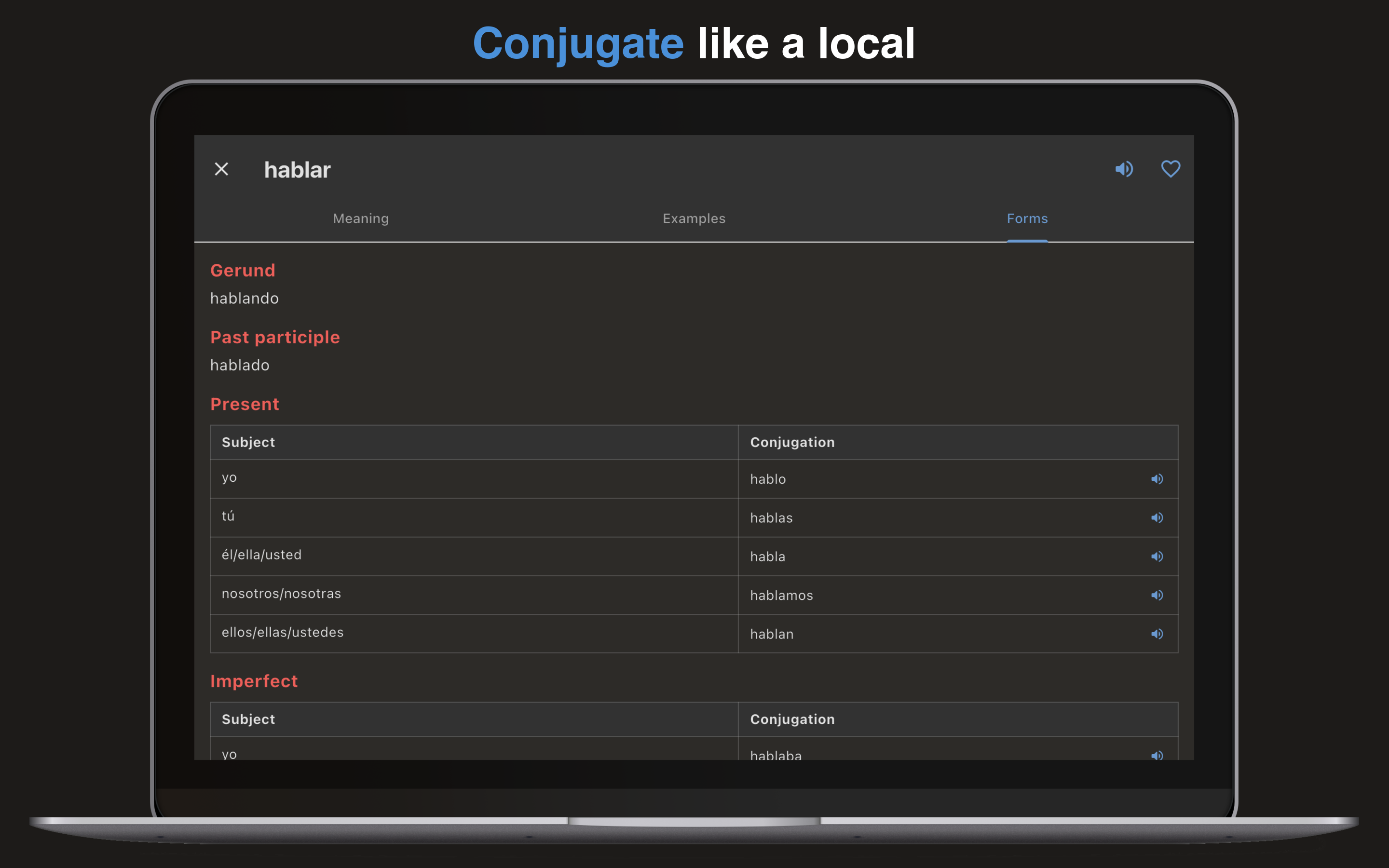The image size is (1389, 868).
Task: Switch to the Meaning tab
Action: point(361,219)
